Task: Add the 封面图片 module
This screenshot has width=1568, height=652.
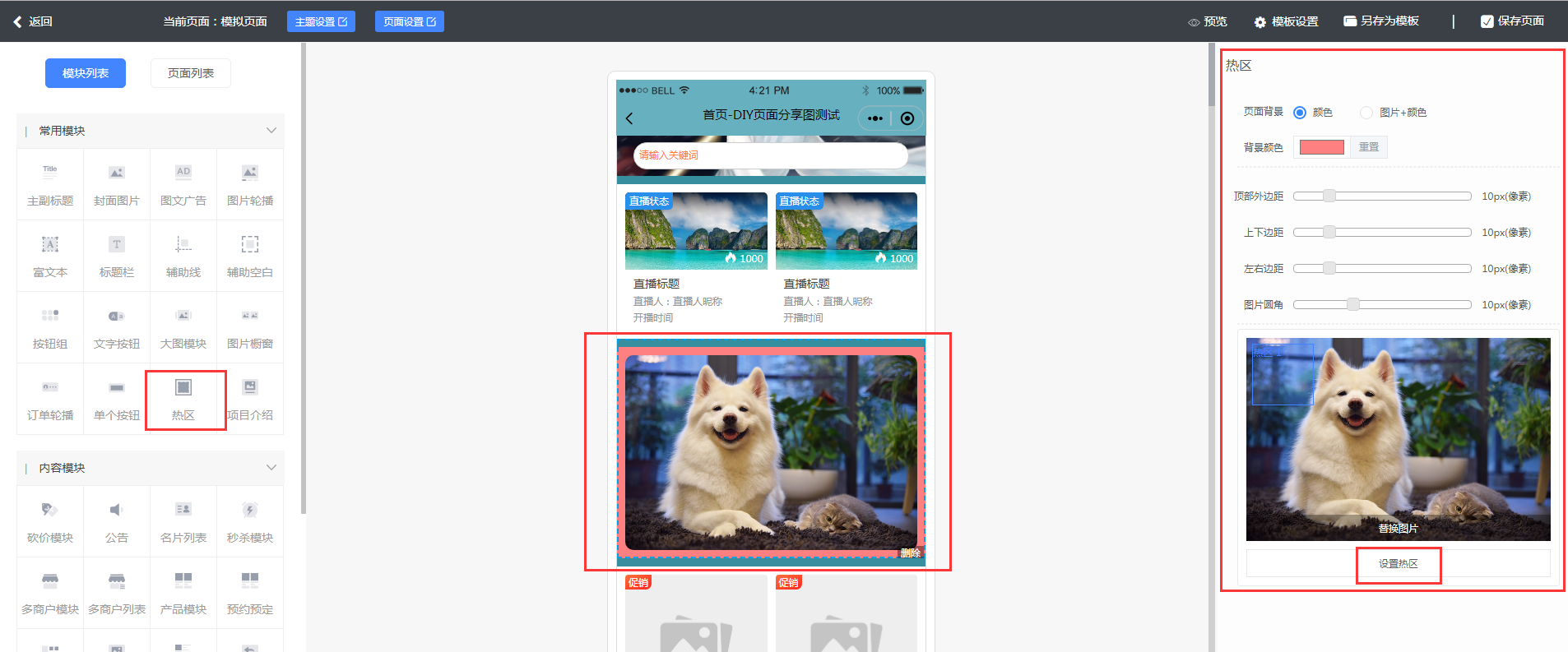Action: (117, 184)
